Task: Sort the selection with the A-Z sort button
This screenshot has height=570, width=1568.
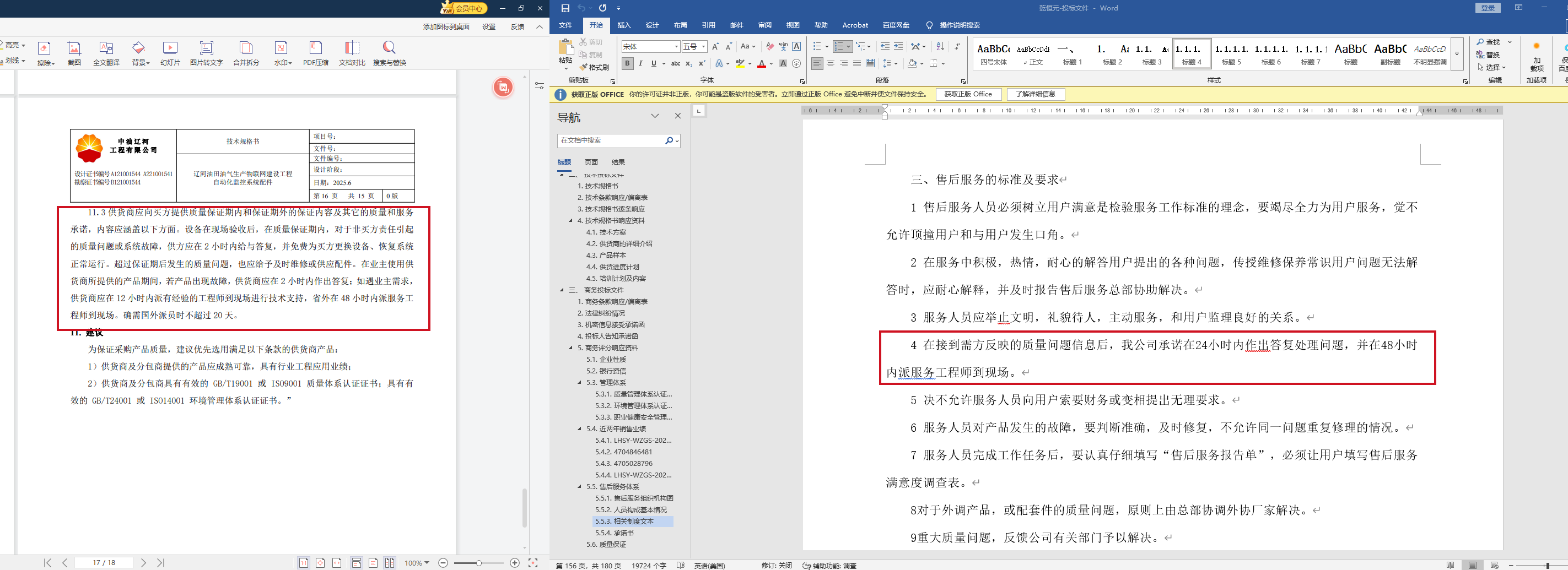Action: (940, 46)
